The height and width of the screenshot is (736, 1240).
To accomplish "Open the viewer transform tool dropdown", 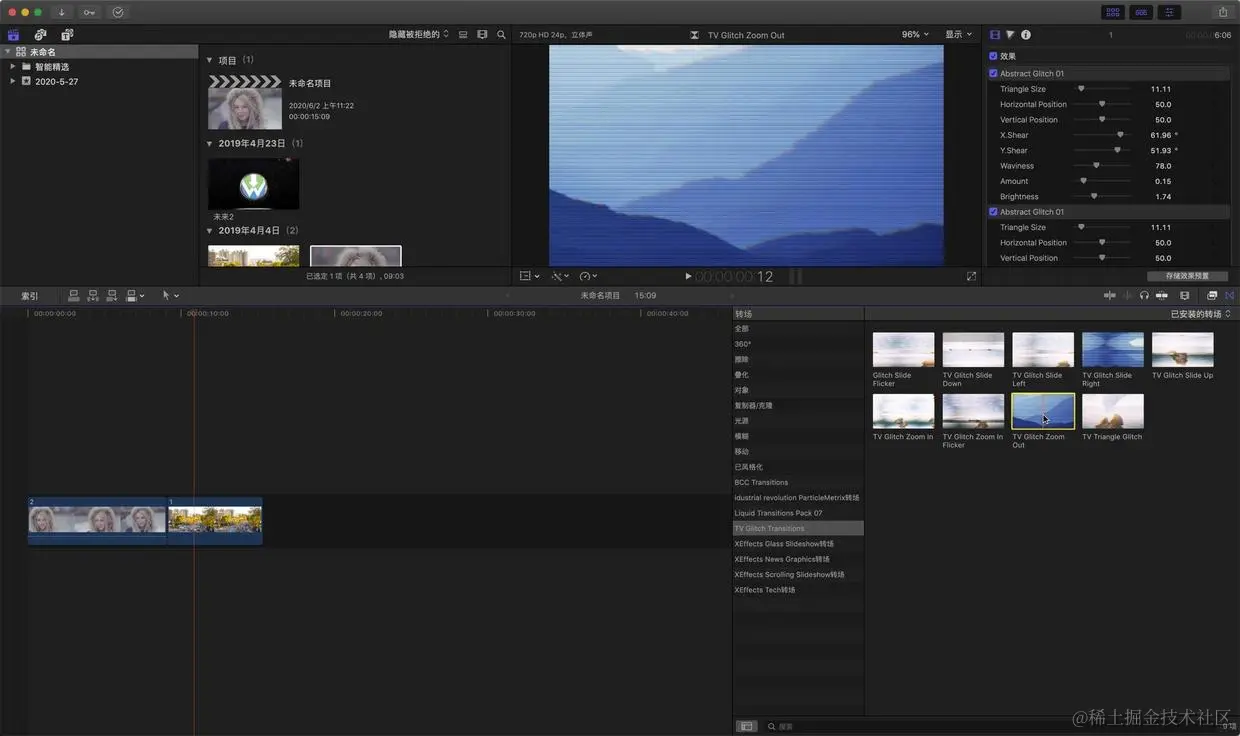I will click(530, 276).
